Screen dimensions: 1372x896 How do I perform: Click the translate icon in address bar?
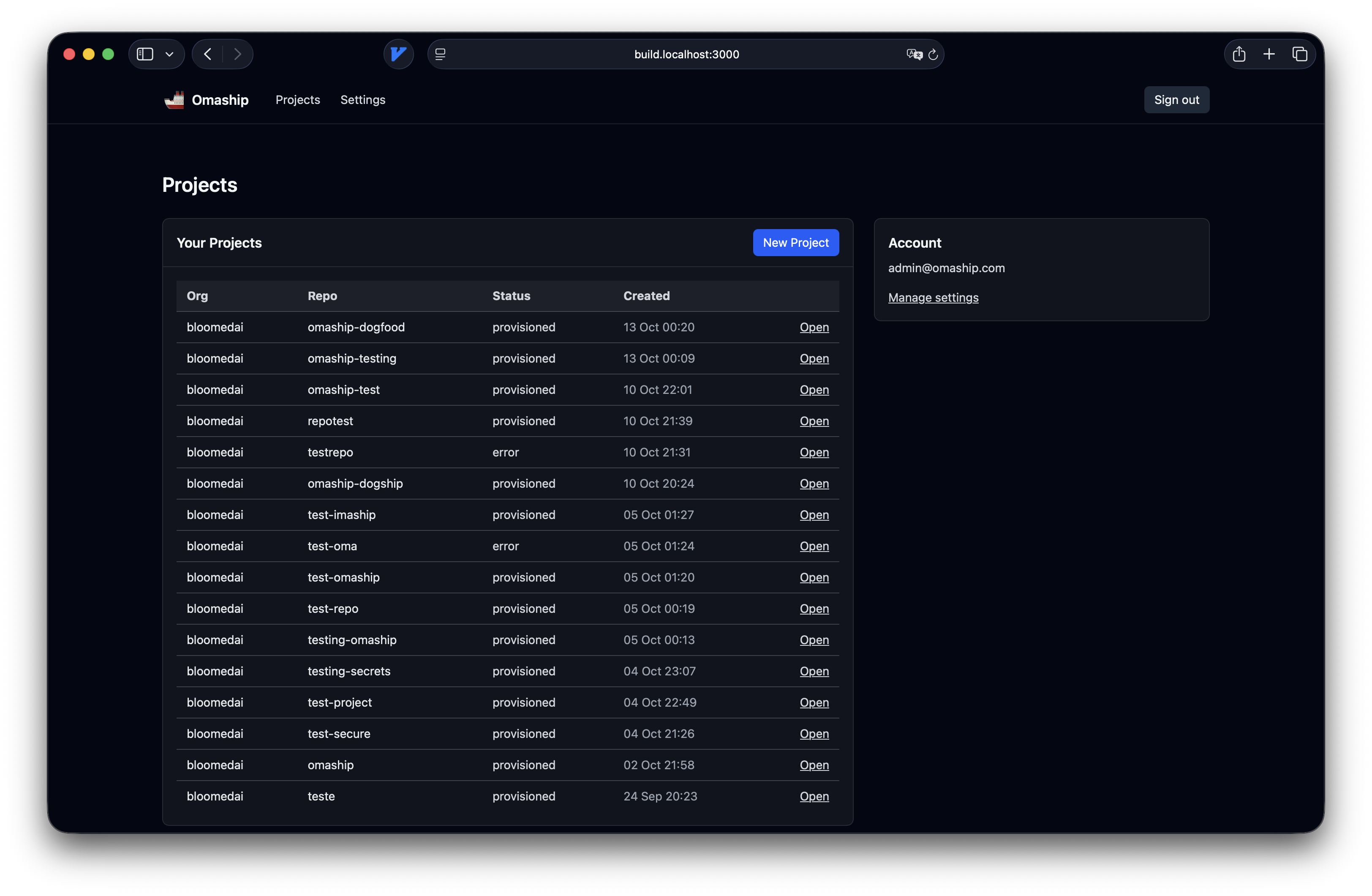[x=914, y=54]
